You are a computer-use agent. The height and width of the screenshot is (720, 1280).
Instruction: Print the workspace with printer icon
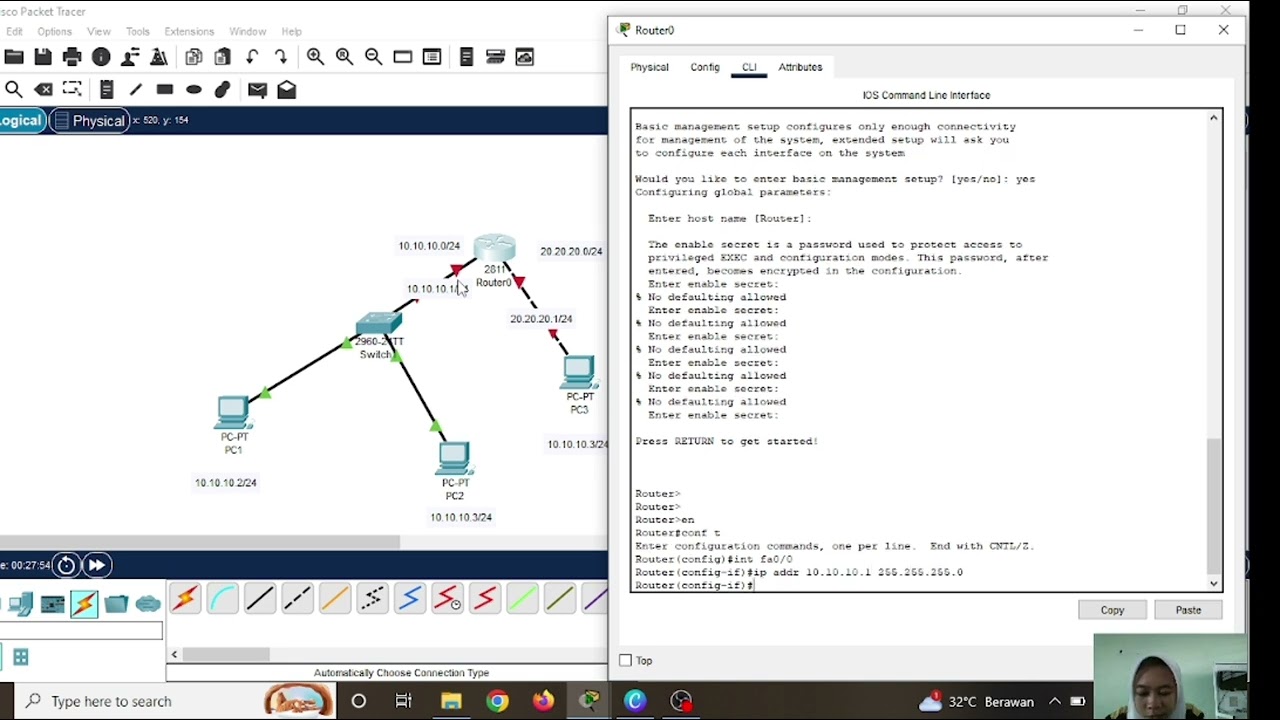tap(72, 57)
